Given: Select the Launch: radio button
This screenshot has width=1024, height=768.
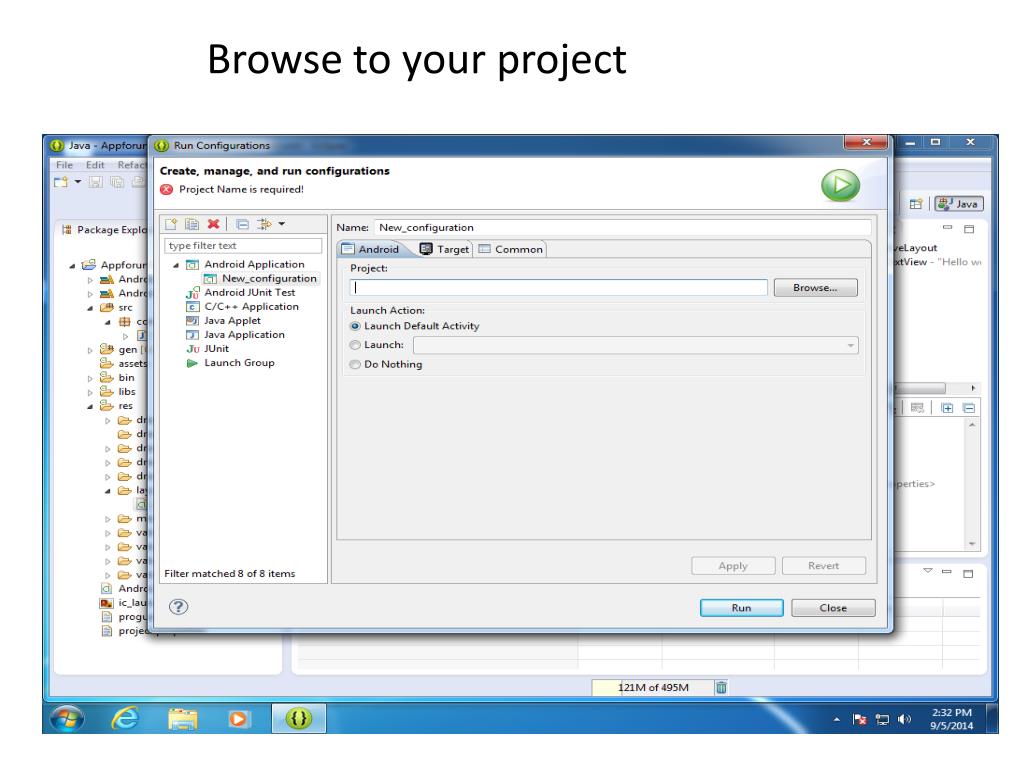Looking at the screenshot, I should (355, 345).
